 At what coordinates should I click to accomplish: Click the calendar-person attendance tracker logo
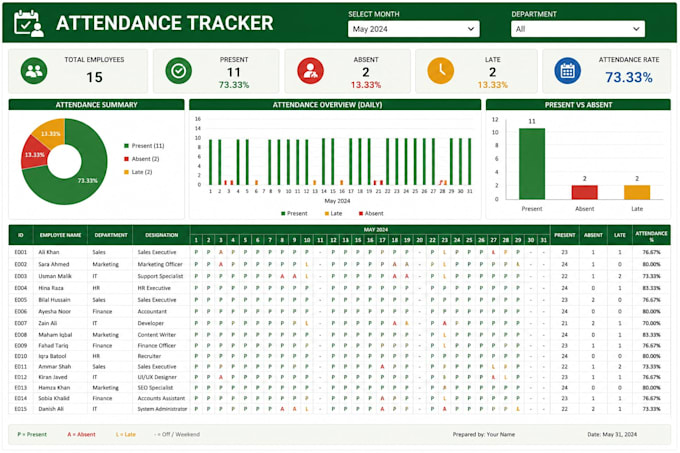coord(29,23)
